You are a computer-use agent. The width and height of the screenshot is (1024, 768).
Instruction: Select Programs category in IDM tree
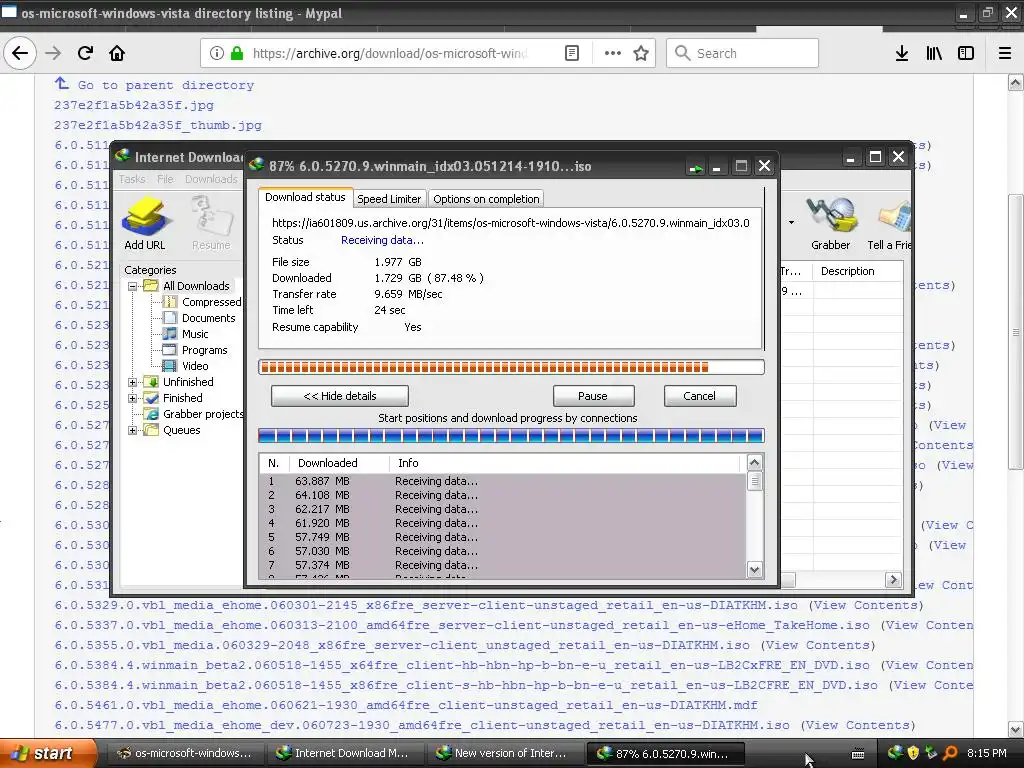pos(204,350)
